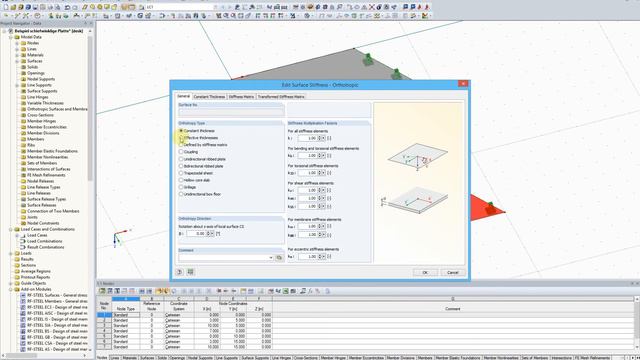This screenshot has height=360, width=640.
Task: Expand the Surfaces tree node
Action: pyautogui.click(x=17, y=61)
